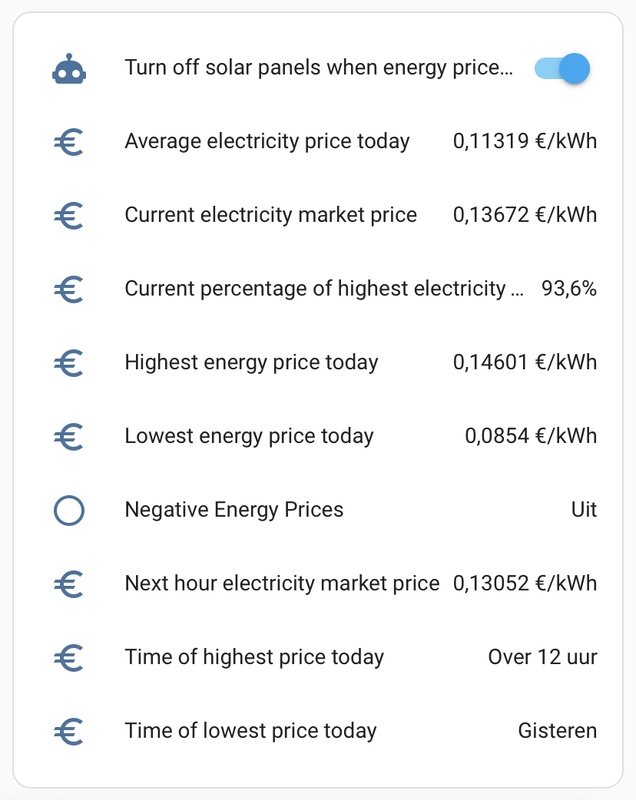Open Highest energy price today entity

tap(251, 362)
